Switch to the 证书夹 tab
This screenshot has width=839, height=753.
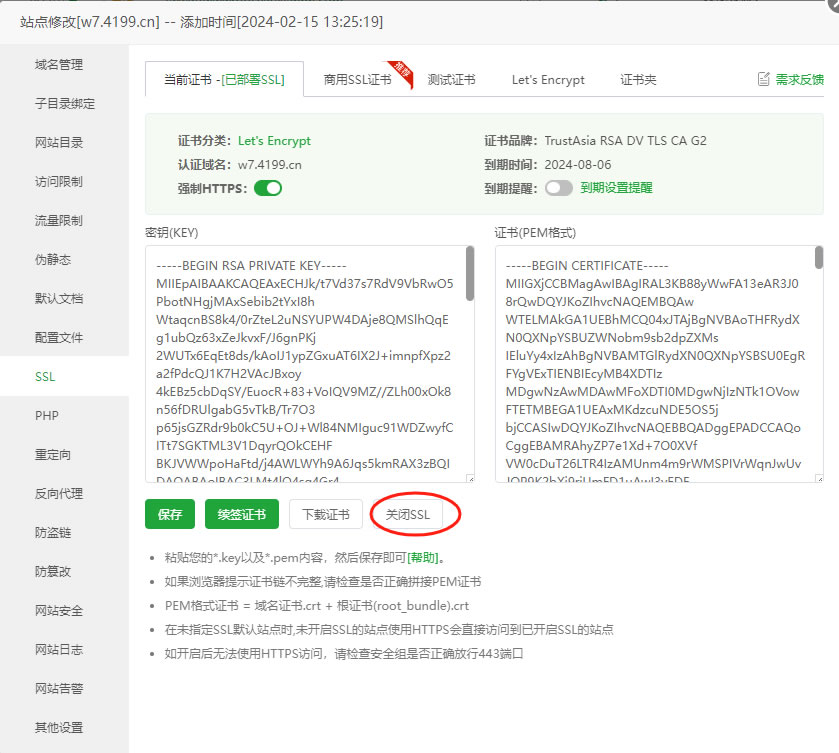[638, 80]
